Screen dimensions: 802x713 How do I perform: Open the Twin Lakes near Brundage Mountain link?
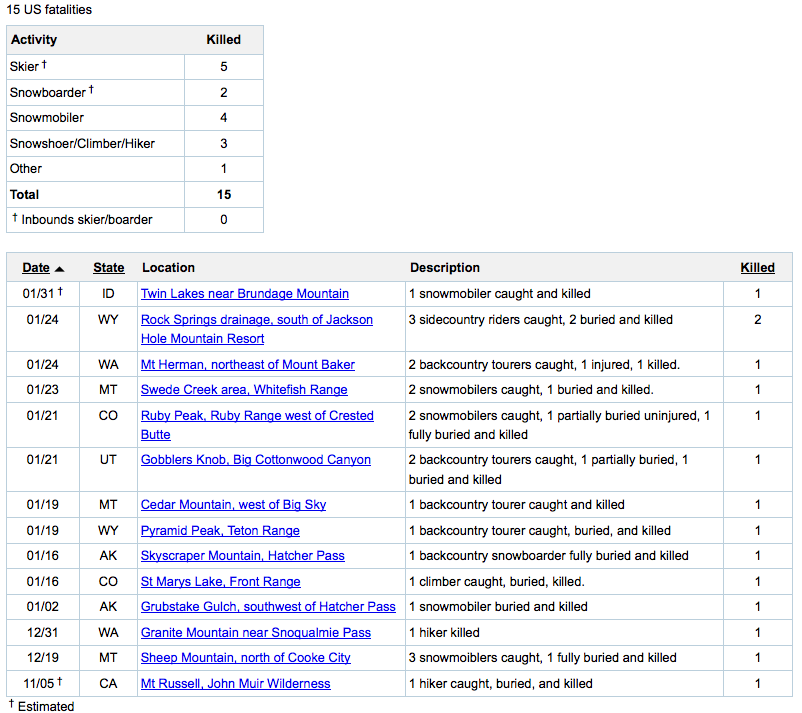[244, 294]
